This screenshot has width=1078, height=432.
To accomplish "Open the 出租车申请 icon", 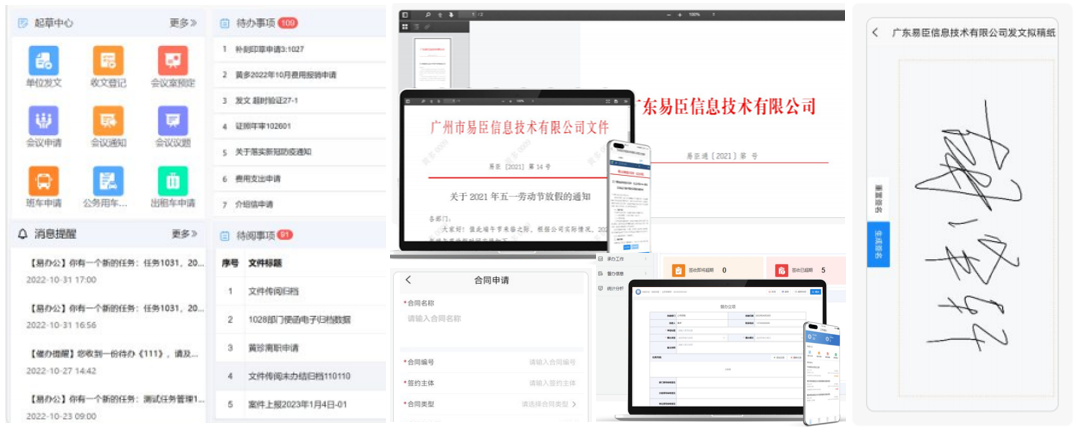I will [173, 181].
